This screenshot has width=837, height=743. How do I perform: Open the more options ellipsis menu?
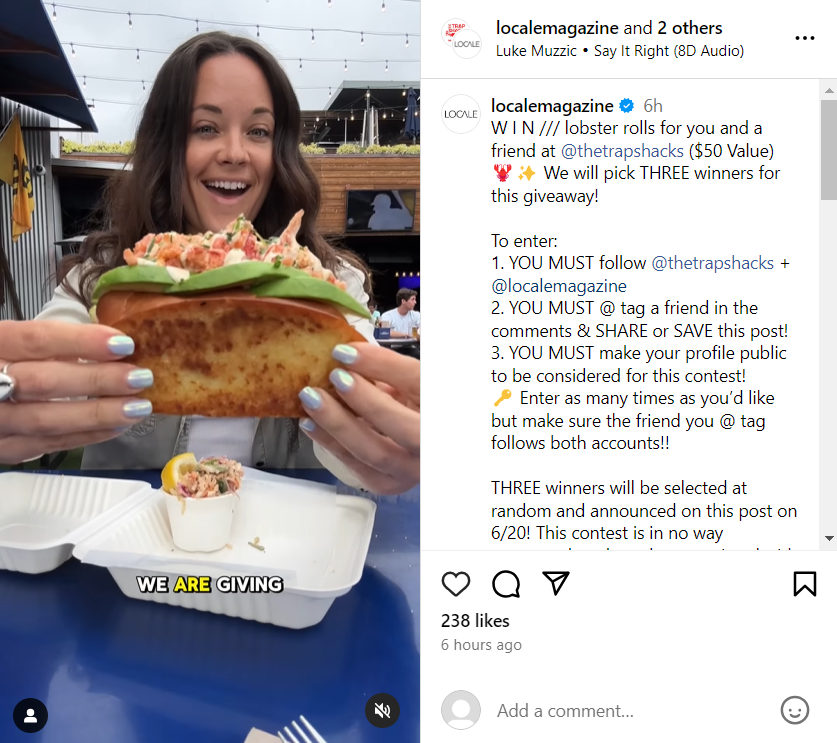[804, 38]
